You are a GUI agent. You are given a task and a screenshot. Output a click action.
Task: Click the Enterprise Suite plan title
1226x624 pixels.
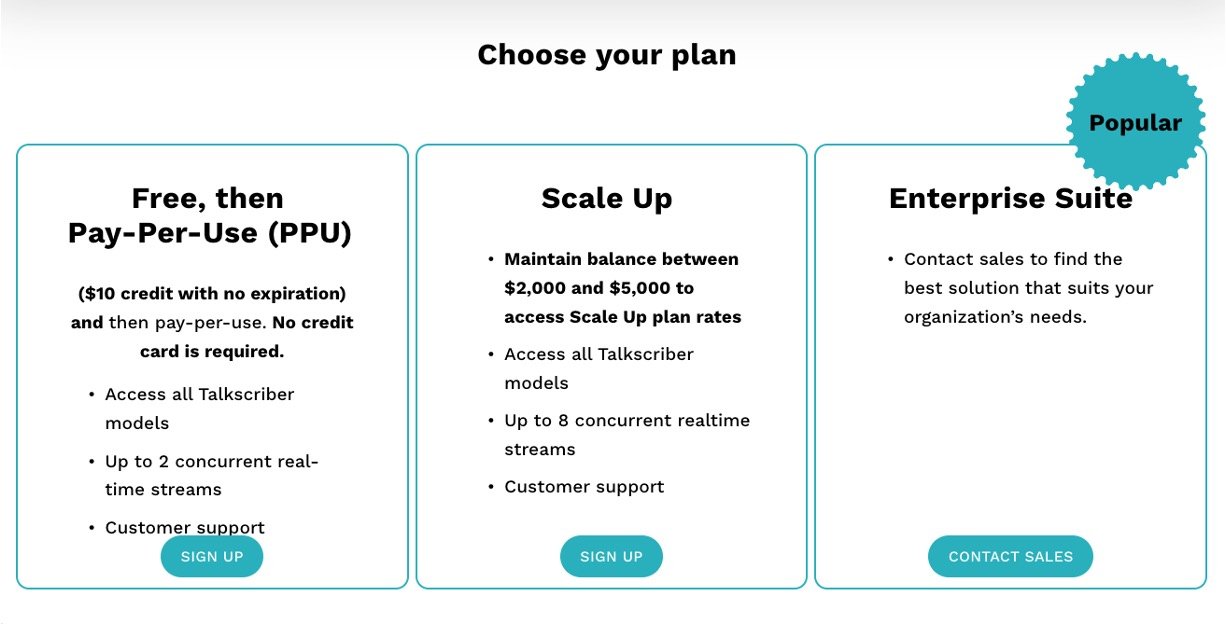[1010, 198]
